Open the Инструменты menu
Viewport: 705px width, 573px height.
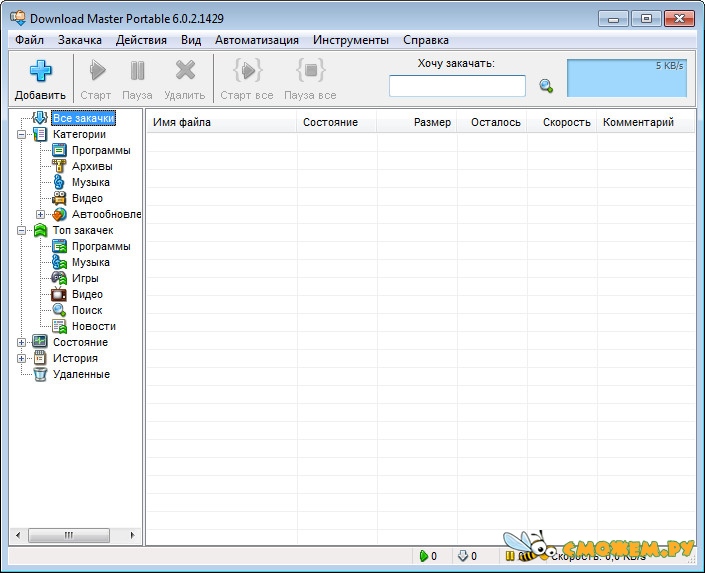(x=351, y=40)
